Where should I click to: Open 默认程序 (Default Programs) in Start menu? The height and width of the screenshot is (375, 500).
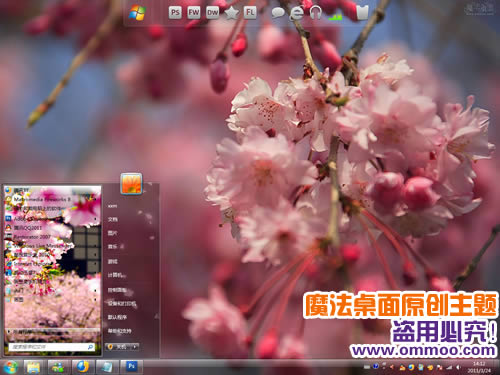coord(117,317)
